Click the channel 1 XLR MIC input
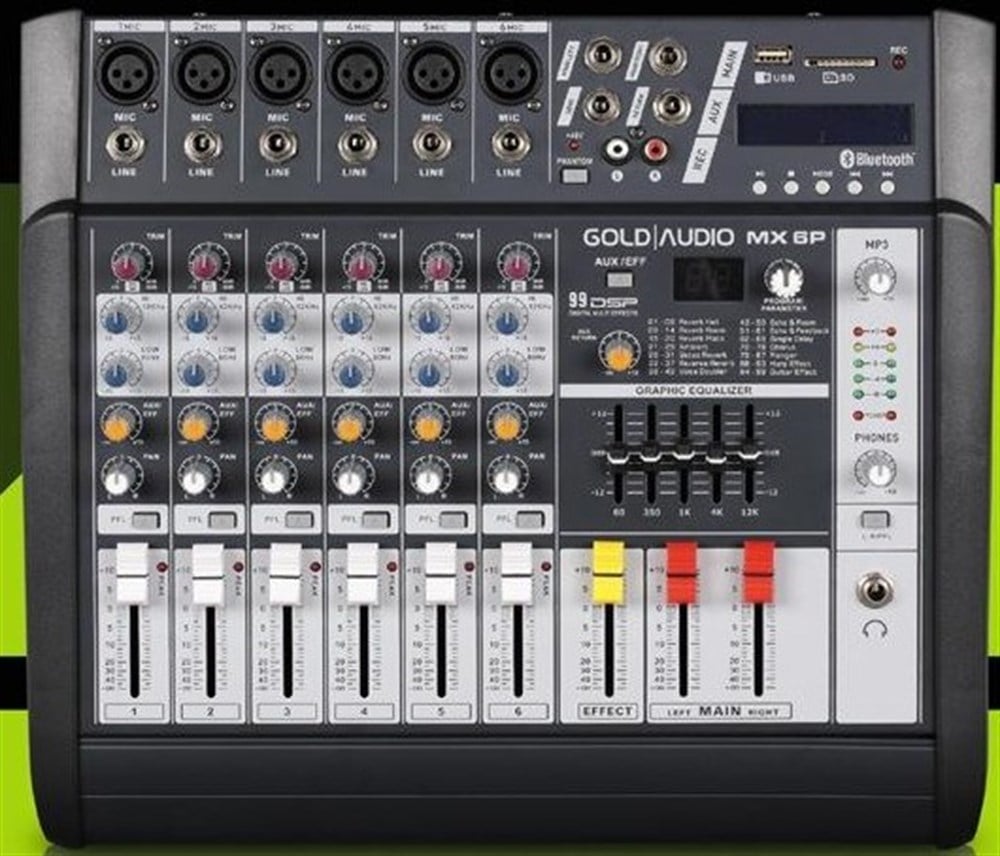This screenshot has height=856, width=1000. pyautogui.click(x=126, y=72)
